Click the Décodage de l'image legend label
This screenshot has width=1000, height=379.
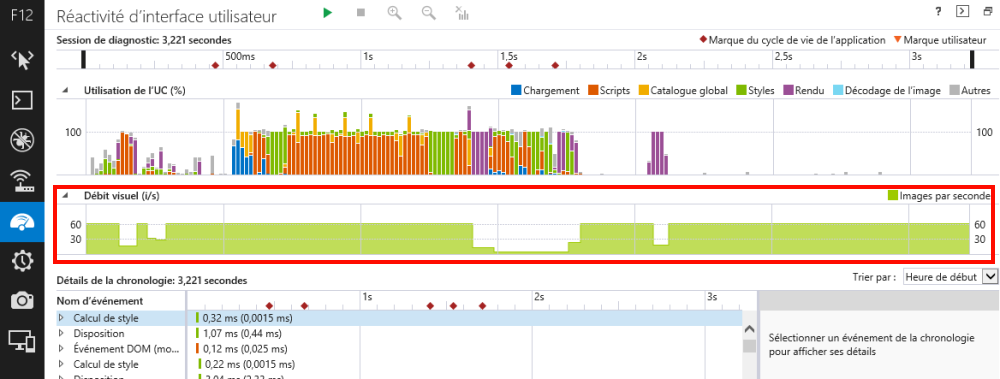pos(893,91)
